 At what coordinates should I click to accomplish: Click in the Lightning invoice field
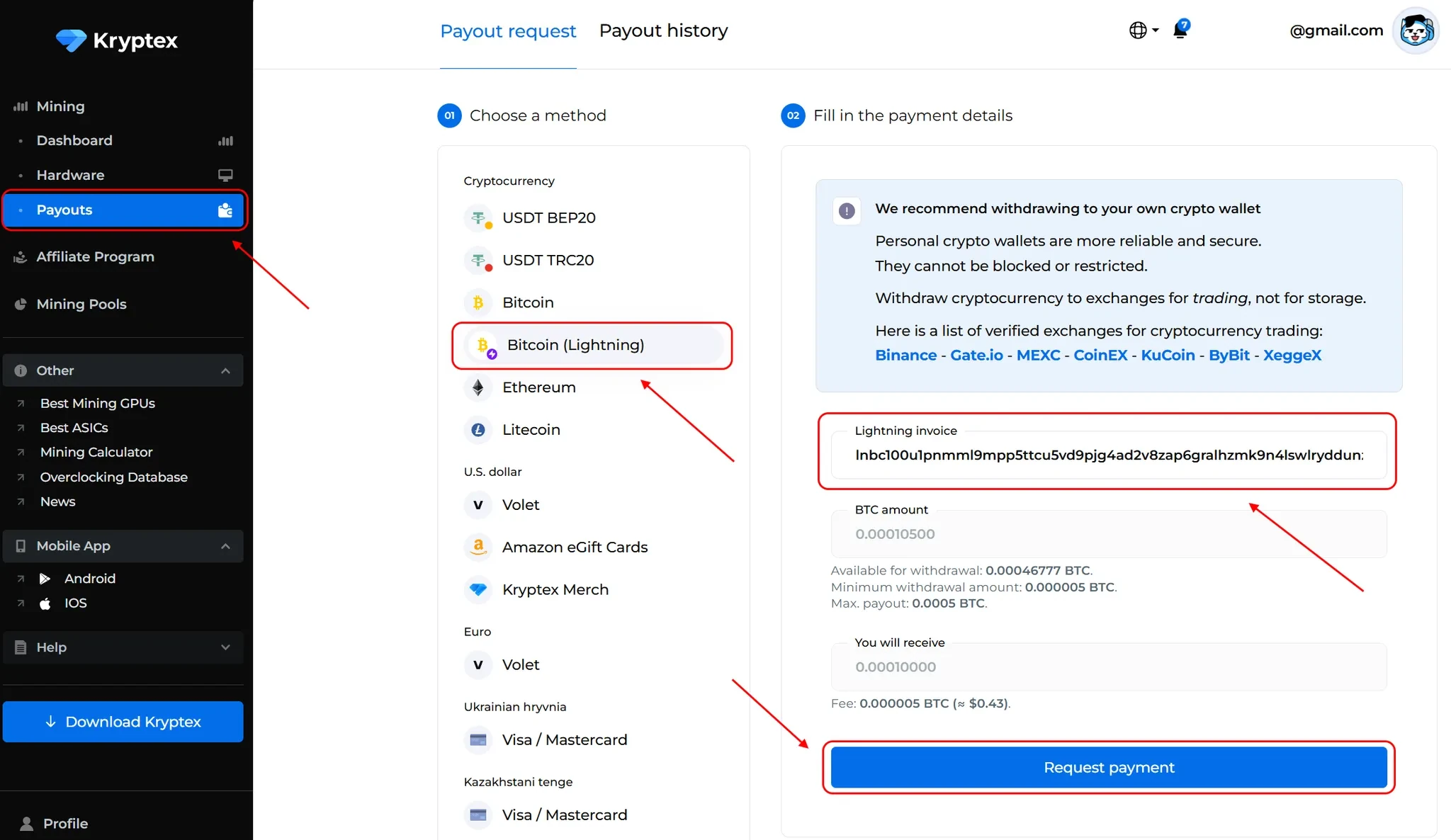pyautogui.click(x=1108, y=455)
